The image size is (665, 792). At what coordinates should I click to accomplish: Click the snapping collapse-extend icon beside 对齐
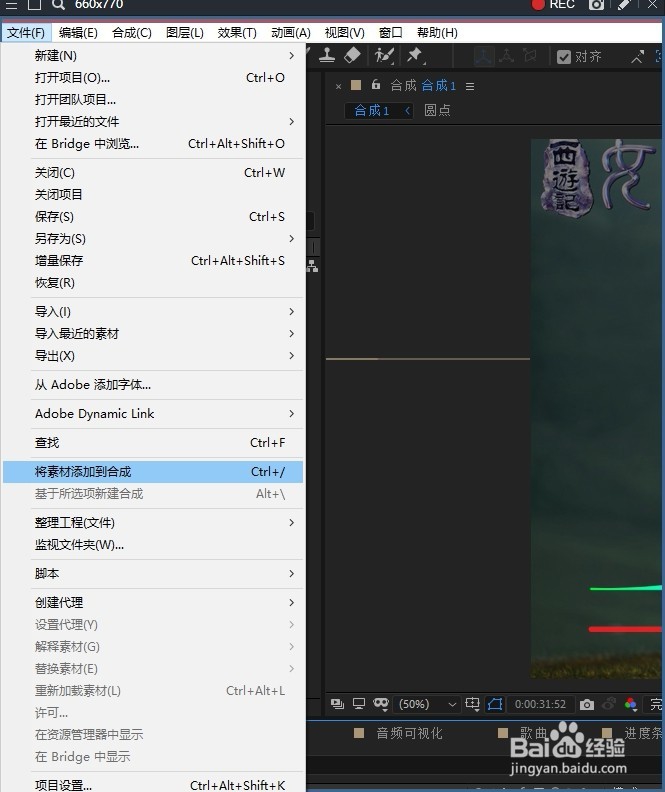(x=638, y=57)
